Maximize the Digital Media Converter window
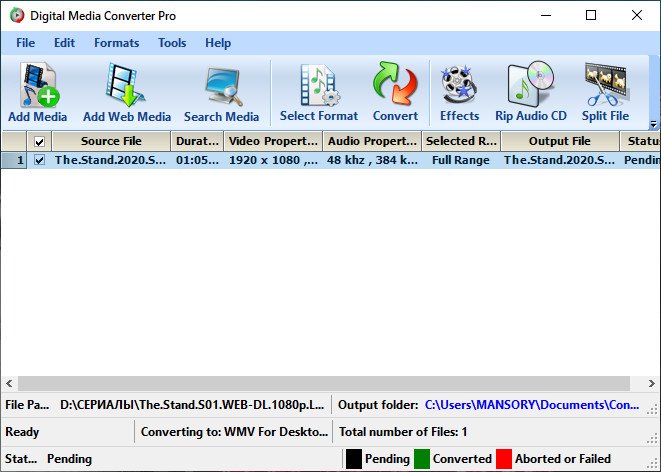Viewport: 661px width, 472px height. click(591, 16)
